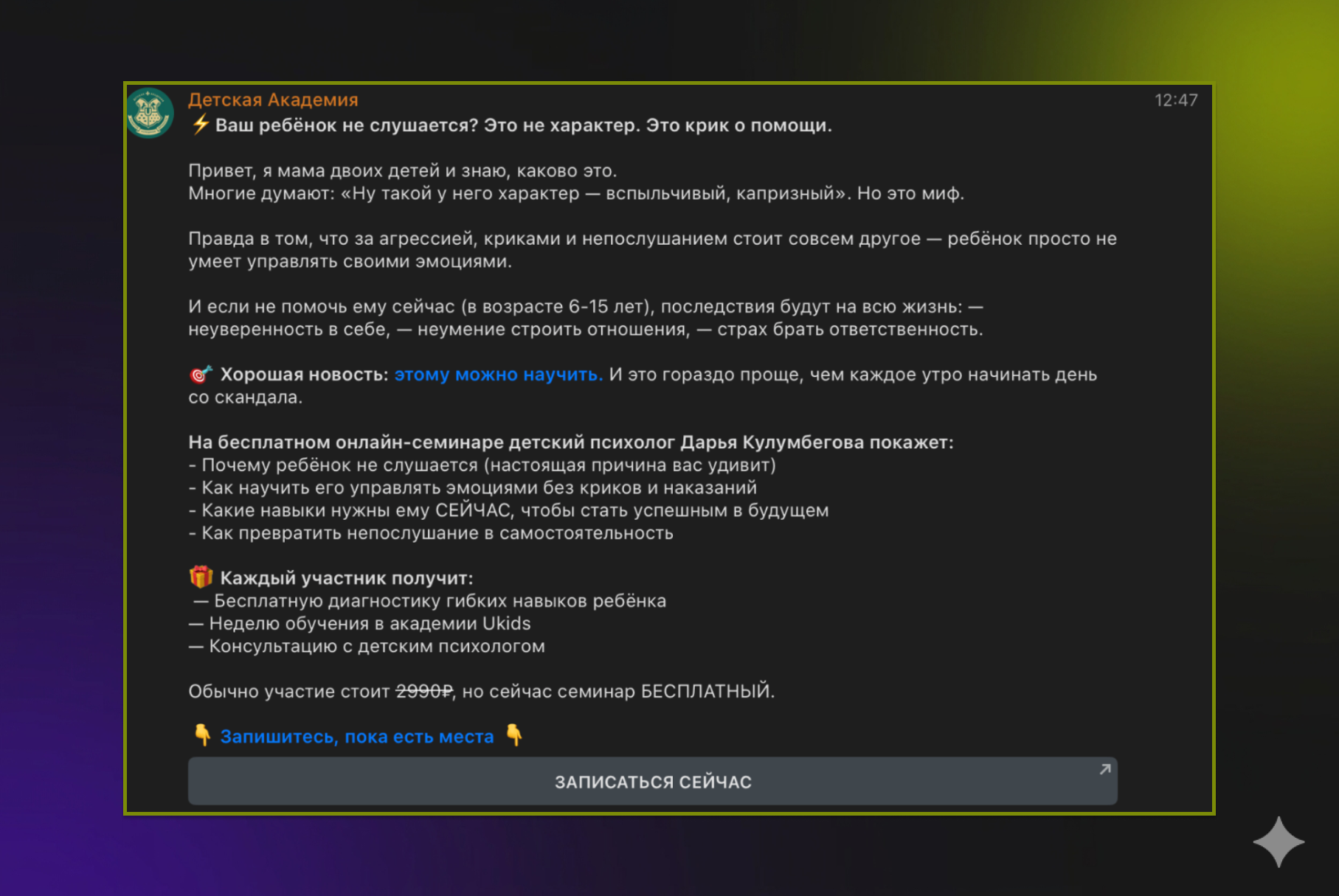The height and width of the screenshot is (896, 1339).
Task: Click the bold headline "Ваш ребёнок не слушается?"
Action: (x=347, y=125)
